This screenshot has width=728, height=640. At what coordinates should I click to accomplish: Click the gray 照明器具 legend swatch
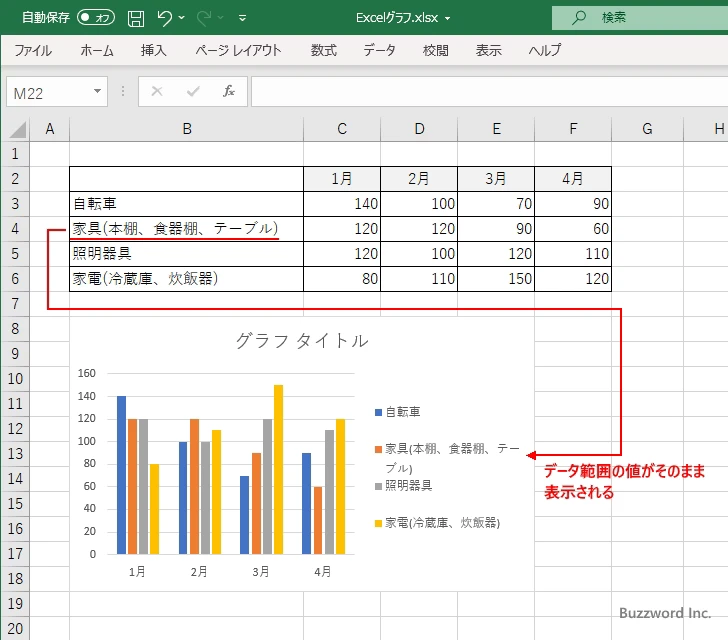pos(378,486)
